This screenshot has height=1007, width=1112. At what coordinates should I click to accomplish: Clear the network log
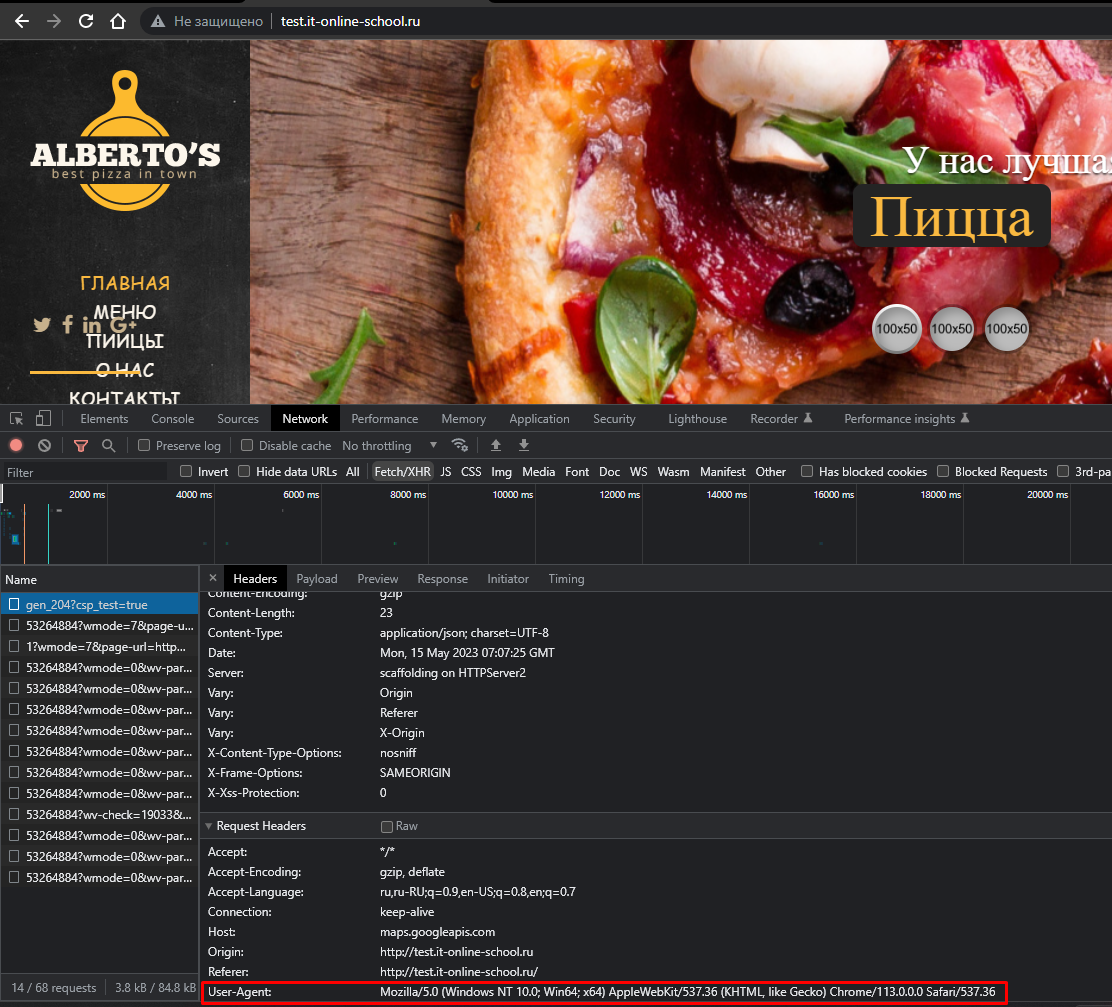44,446
